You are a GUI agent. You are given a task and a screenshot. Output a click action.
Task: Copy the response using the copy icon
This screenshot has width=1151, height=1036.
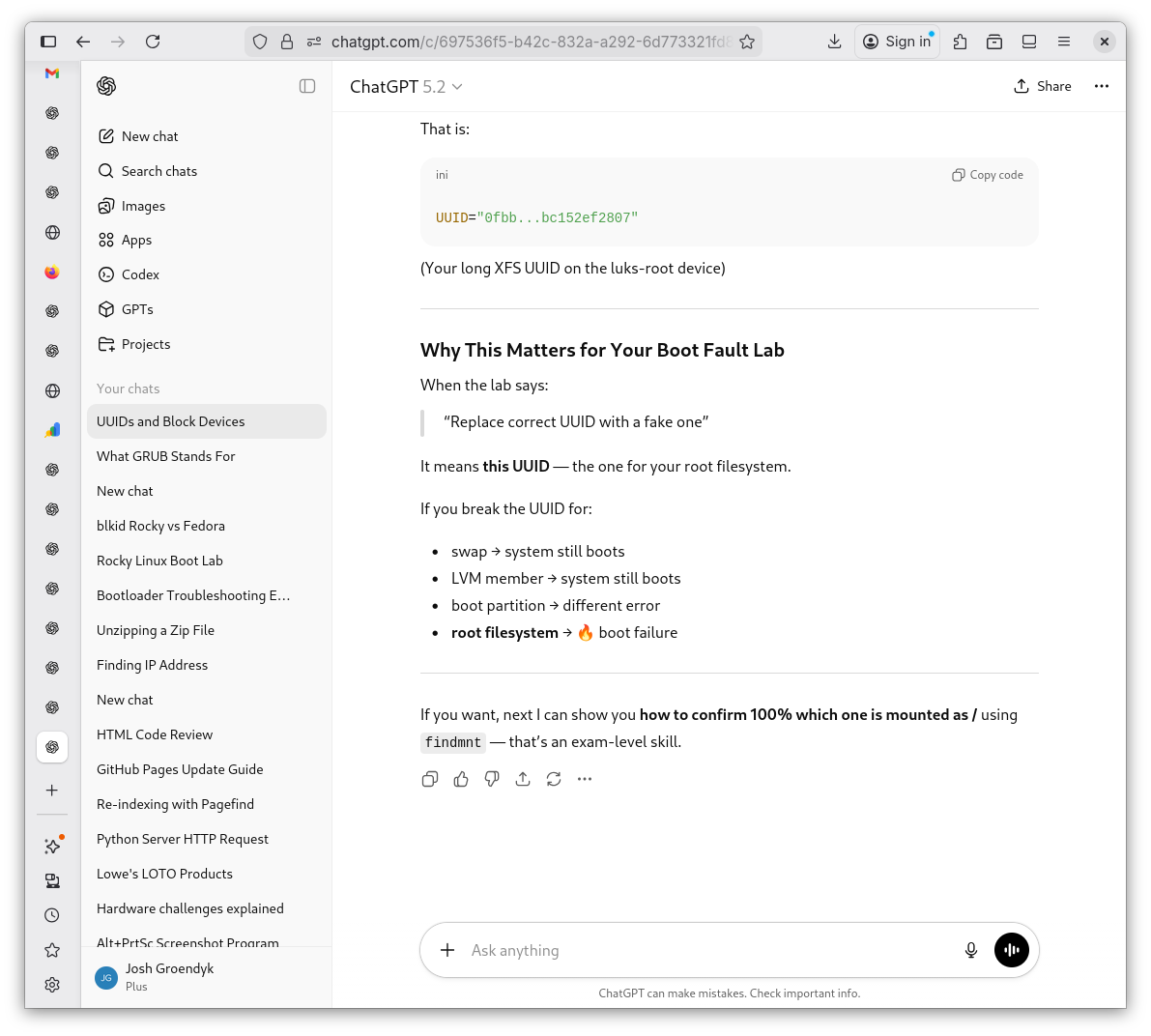tap(430, 779)
